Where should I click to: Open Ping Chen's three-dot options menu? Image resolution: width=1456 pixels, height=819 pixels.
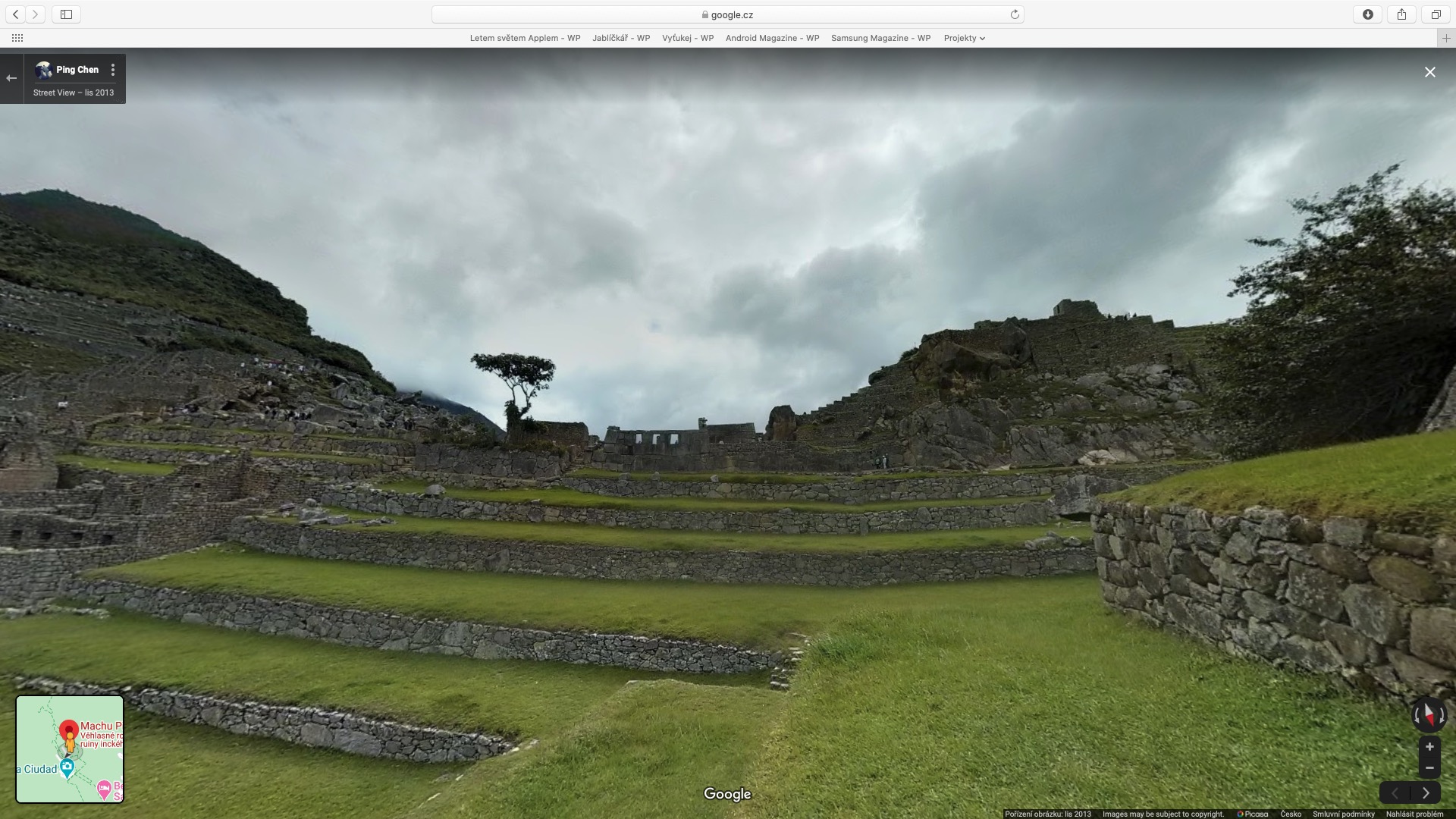[x=113, y=70]
